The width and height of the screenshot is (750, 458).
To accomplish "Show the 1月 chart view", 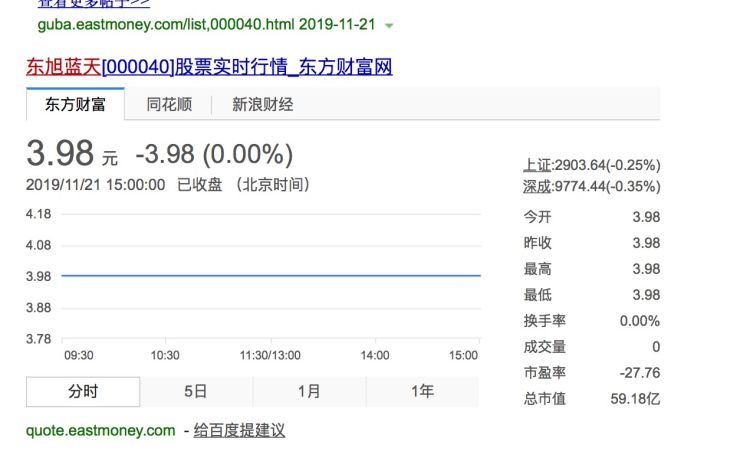I will pos(309,391).
